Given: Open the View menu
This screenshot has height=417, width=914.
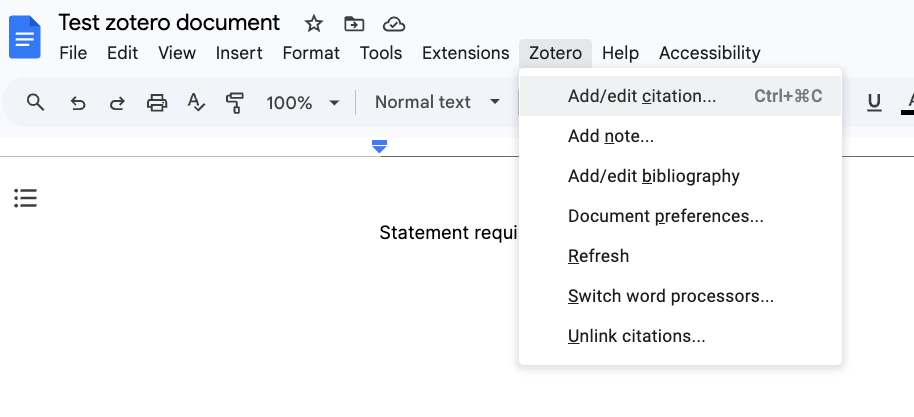Looking at the screenshot, I should click(x=177, y=53).
